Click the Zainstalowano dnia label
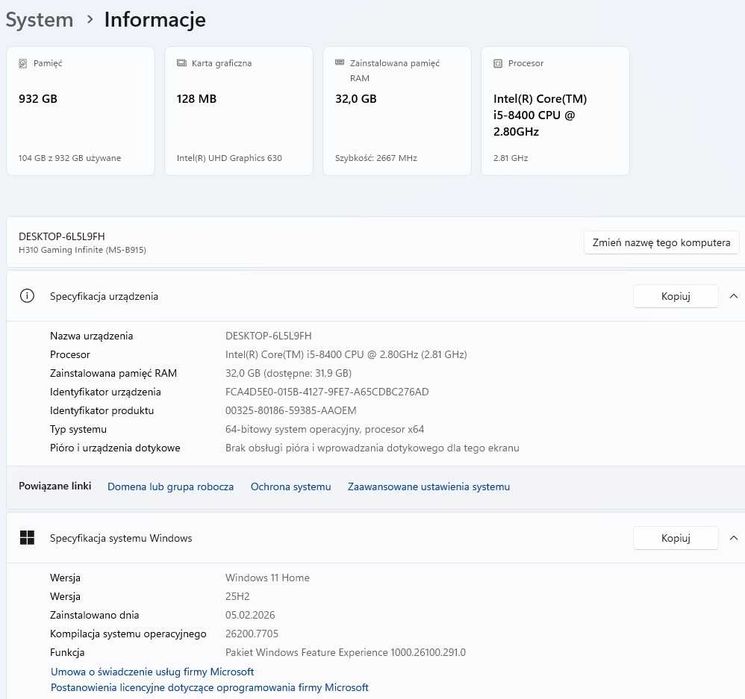Viewport: 745px width, 699px height. (95, 615)
